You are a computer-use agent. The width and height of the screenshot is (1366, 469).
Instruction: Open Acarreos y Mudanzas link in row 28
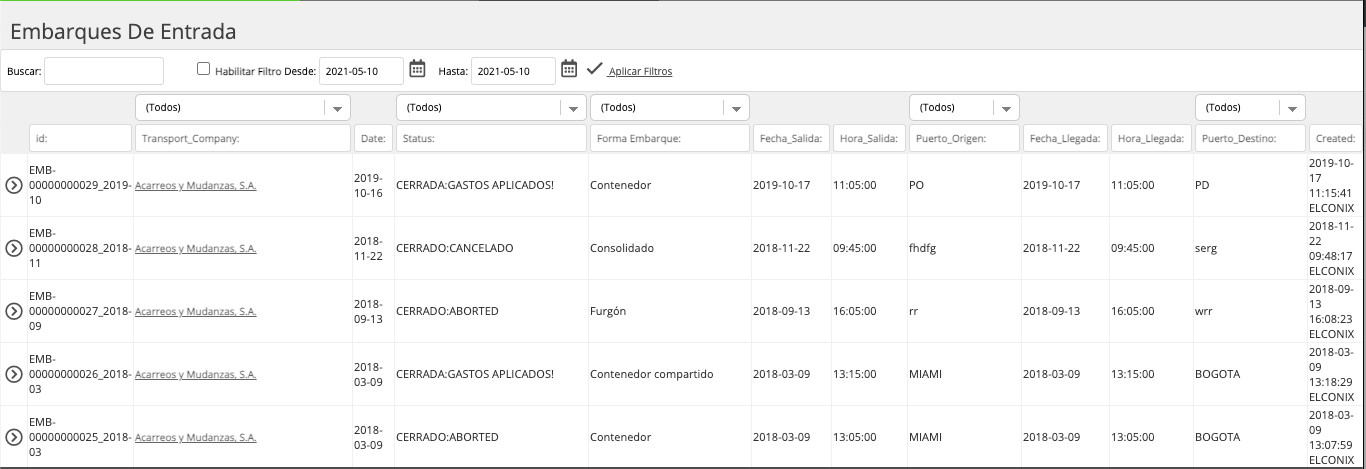[196, 248]
